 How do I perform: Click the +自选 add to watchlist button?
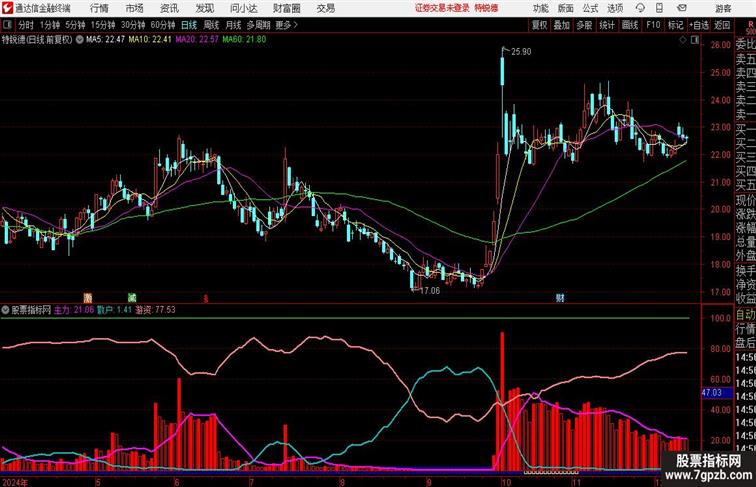[699, 25]
